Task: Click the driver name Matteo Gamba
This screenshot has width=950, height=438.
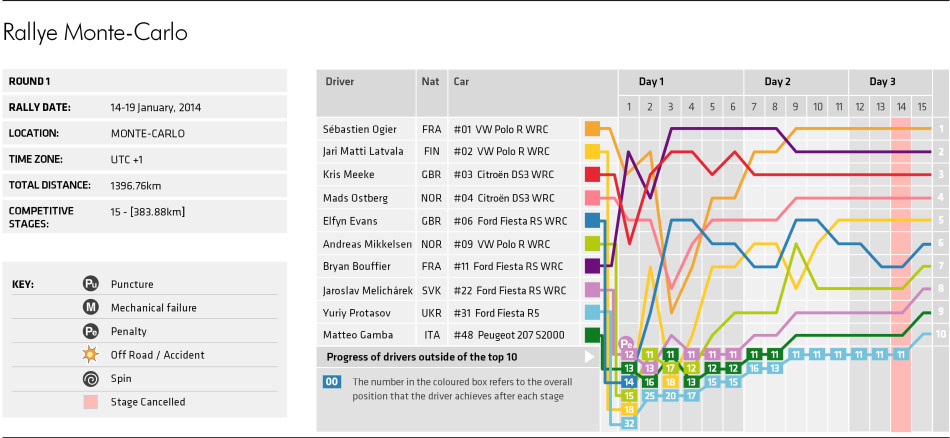Action: point(358,335)
